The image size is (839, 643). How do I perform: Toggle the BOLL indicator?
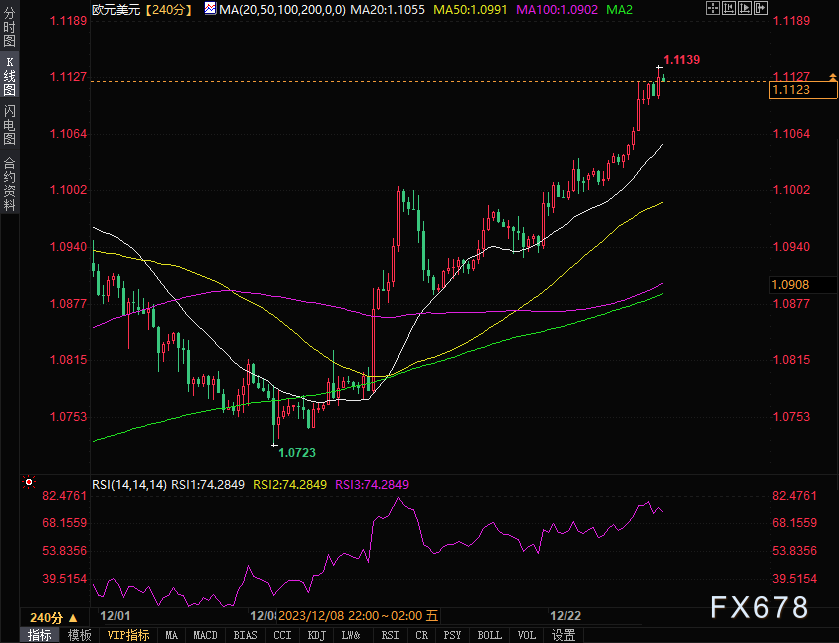click(x=489, y=635)
